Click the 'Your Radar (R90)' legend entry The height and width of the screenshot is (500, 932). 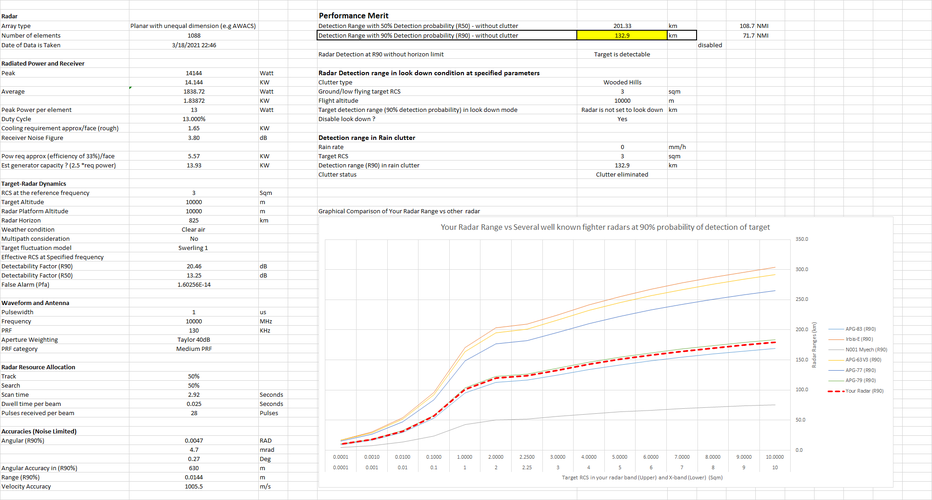click(x=857, y=391)
